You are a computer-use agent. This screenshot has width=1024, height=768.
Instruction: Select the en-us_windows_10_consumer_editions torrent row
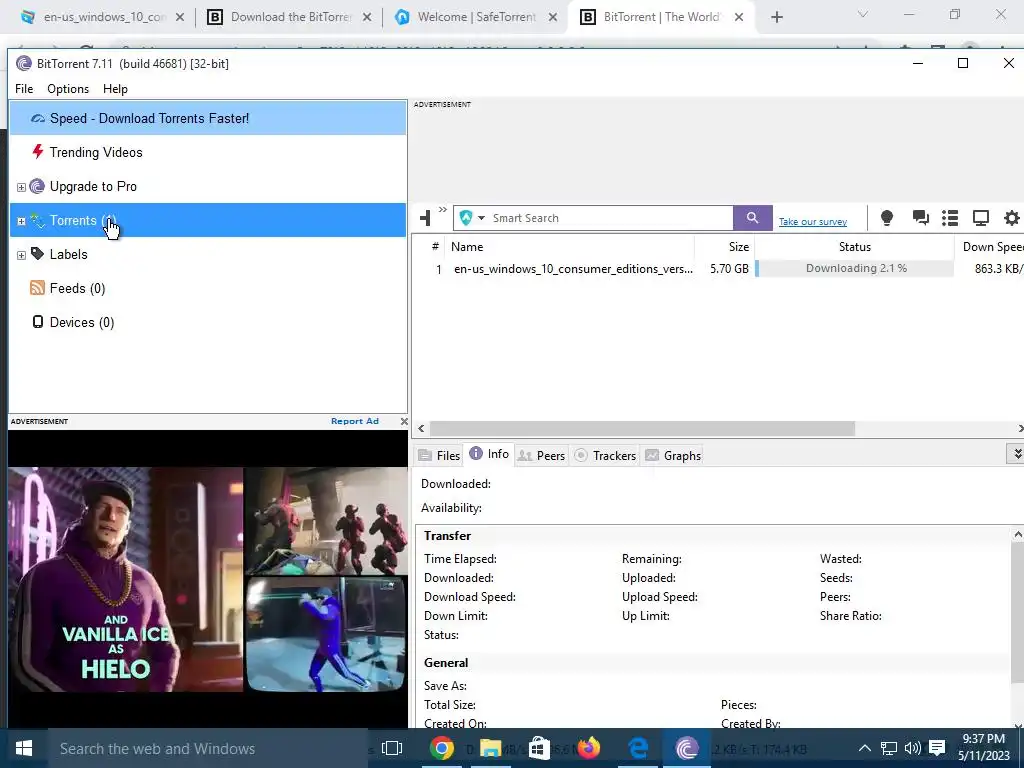point(718,268)
